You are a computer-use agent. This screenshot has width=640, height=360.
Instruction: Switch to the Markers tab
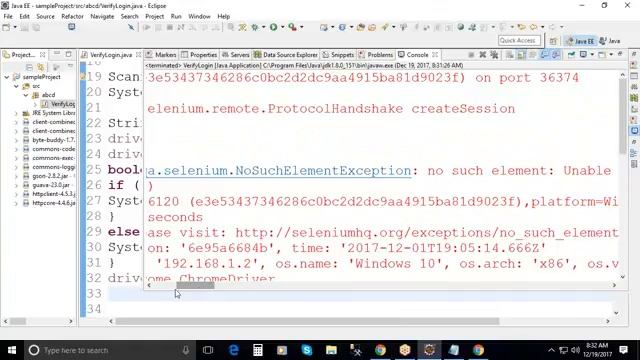(x=161, y=55)
